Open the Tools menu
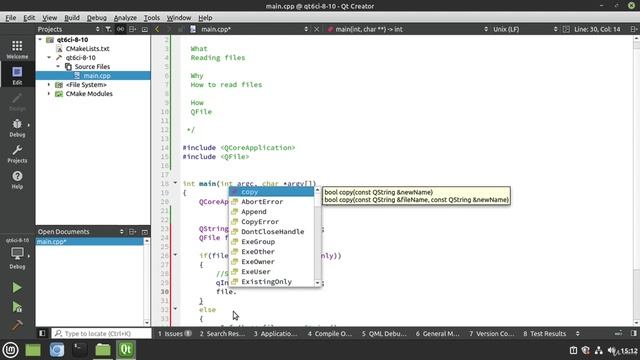The image size is (640, 360). pos(152,18)
